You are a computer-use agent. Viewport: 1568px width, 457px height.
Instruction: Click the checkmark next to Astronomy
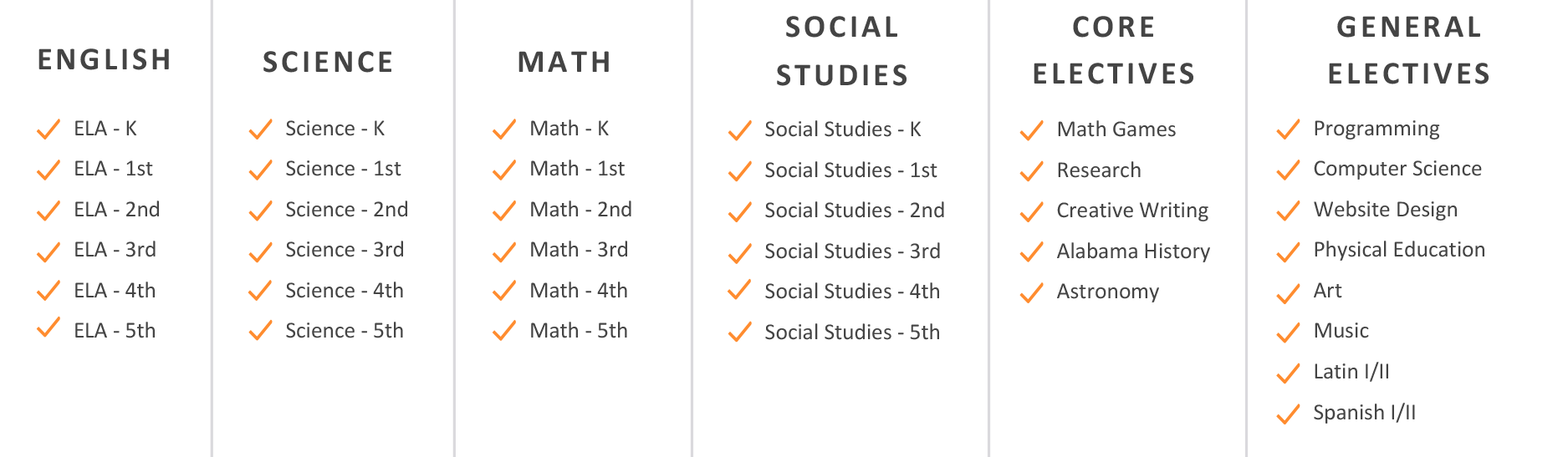(1031, 292)
